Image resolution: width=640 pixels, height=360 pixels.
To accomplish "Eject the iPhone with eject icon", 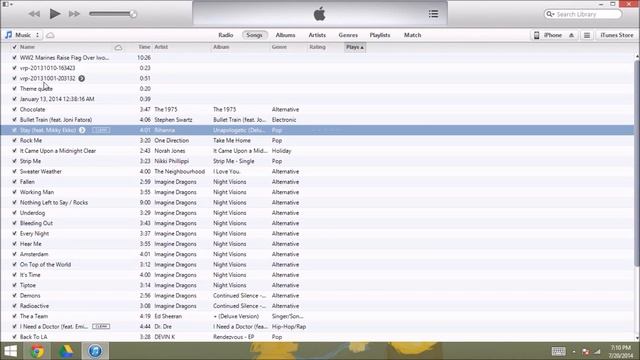I will [x=571, y=36].
